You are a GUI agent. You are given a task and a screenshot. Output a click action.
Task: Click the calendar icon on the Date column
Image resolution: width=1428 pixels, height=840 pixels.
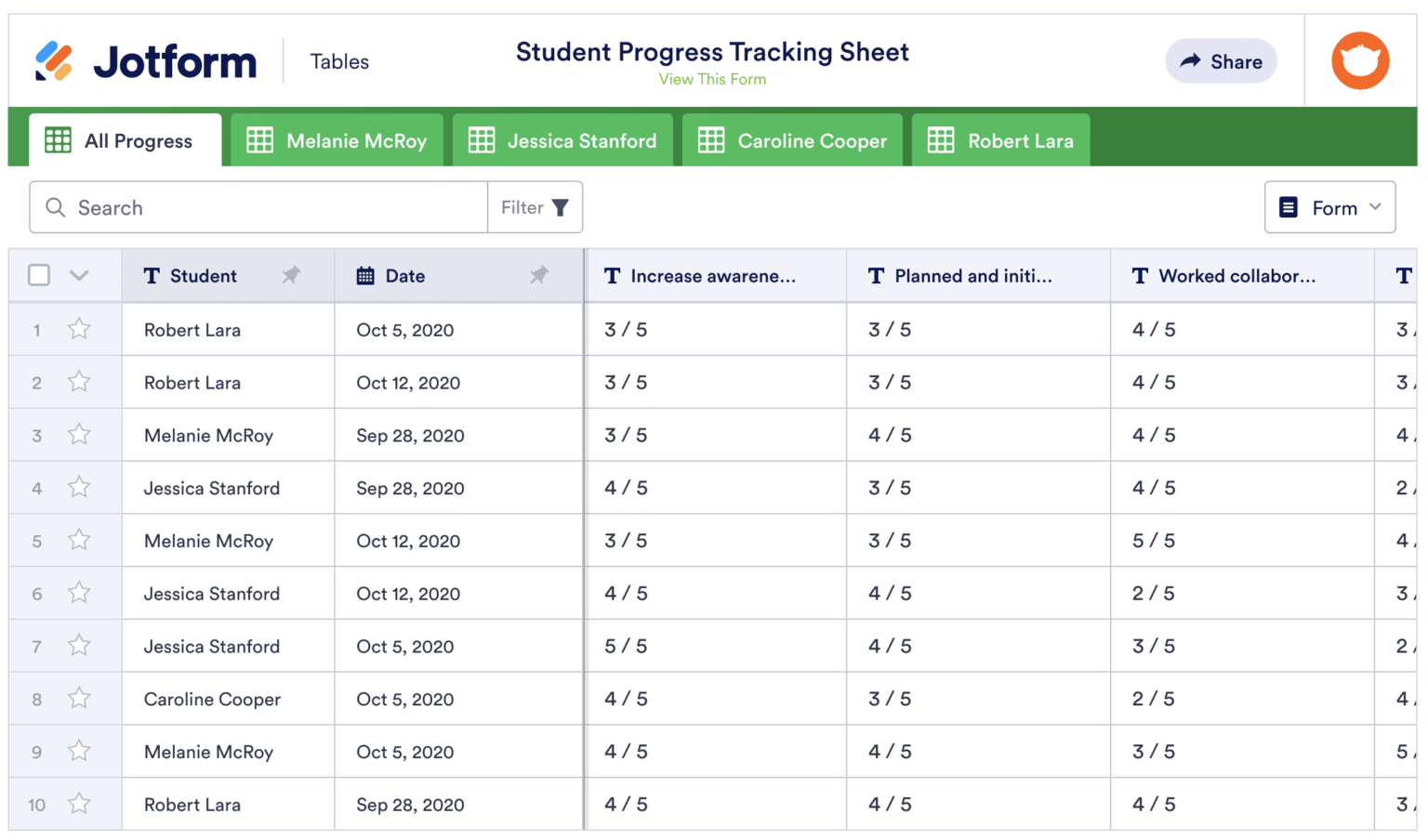click(364, 275)
